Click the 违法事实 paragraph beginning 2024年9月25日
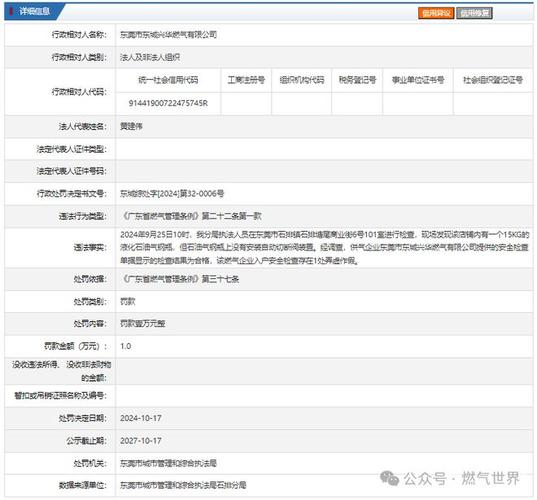This screenshot has width=537, height=500. [325, 248]
